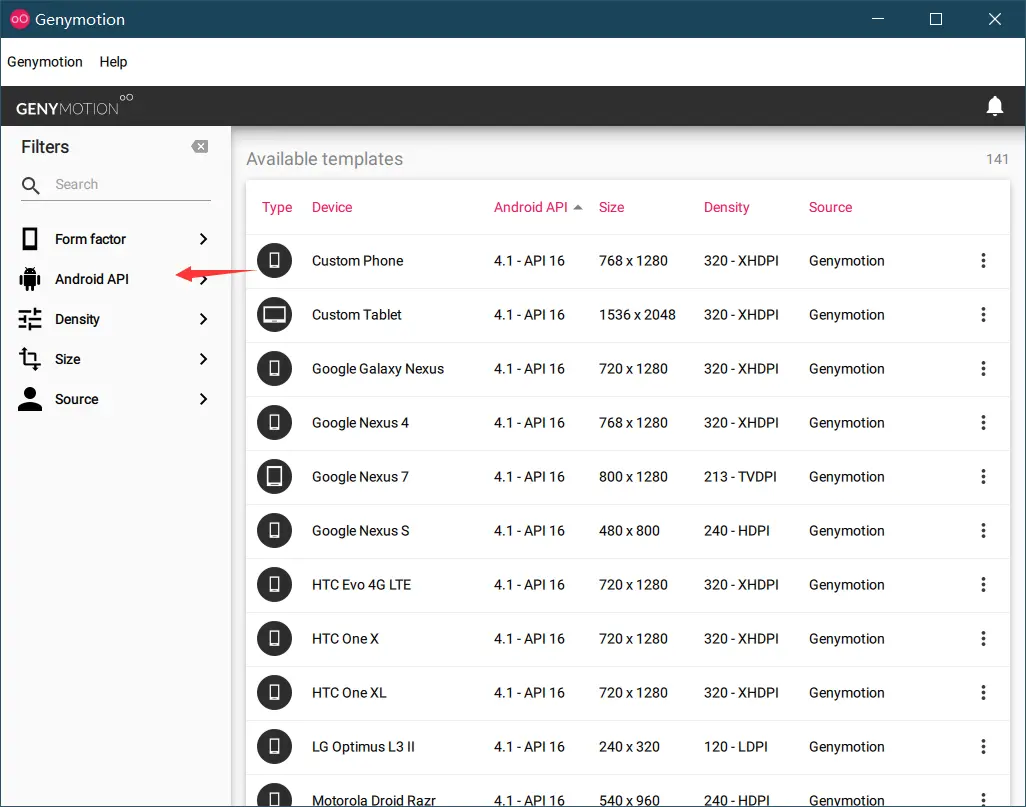
Task: Sort by Device column header
Action: 332,207
